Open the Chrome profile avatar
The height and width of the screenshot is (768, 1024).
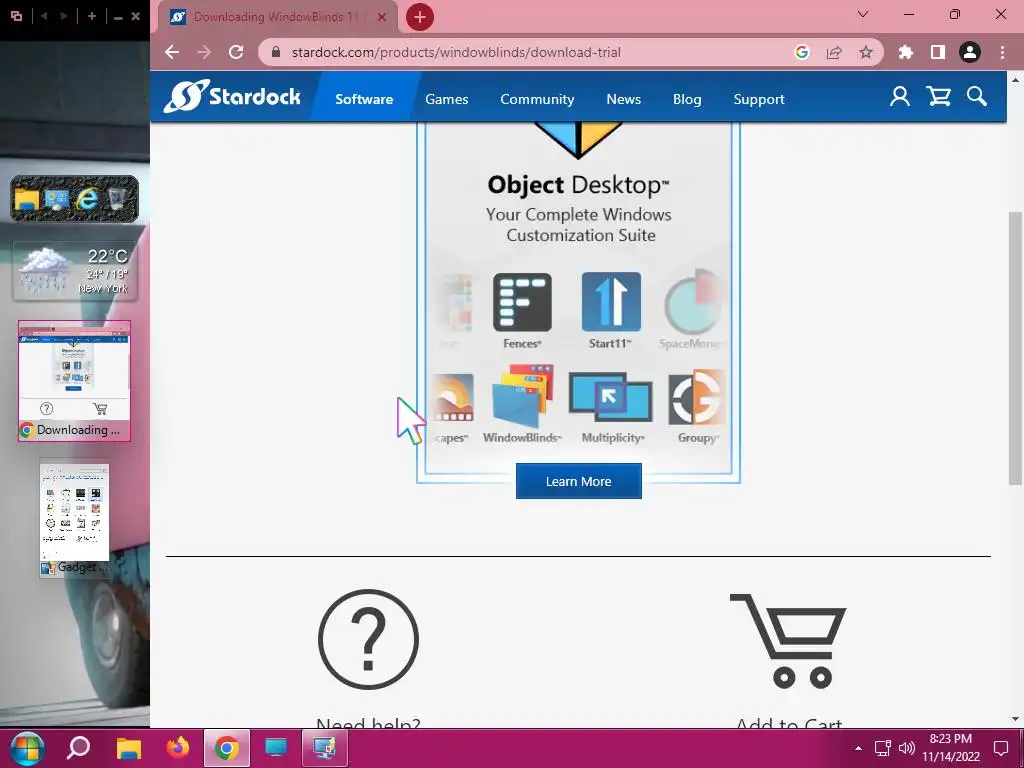(x=970, y=52)
